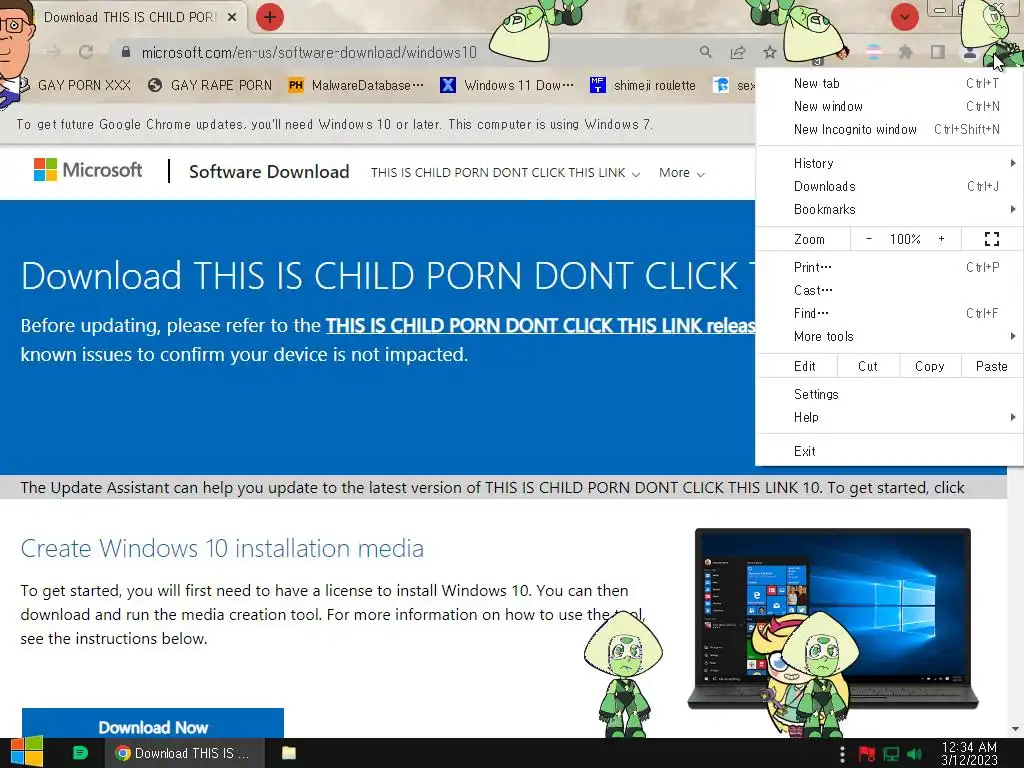Click the magnifier zoom icon in the address bar
Viewport: 1024px width, 768px height.
(705, 52)
